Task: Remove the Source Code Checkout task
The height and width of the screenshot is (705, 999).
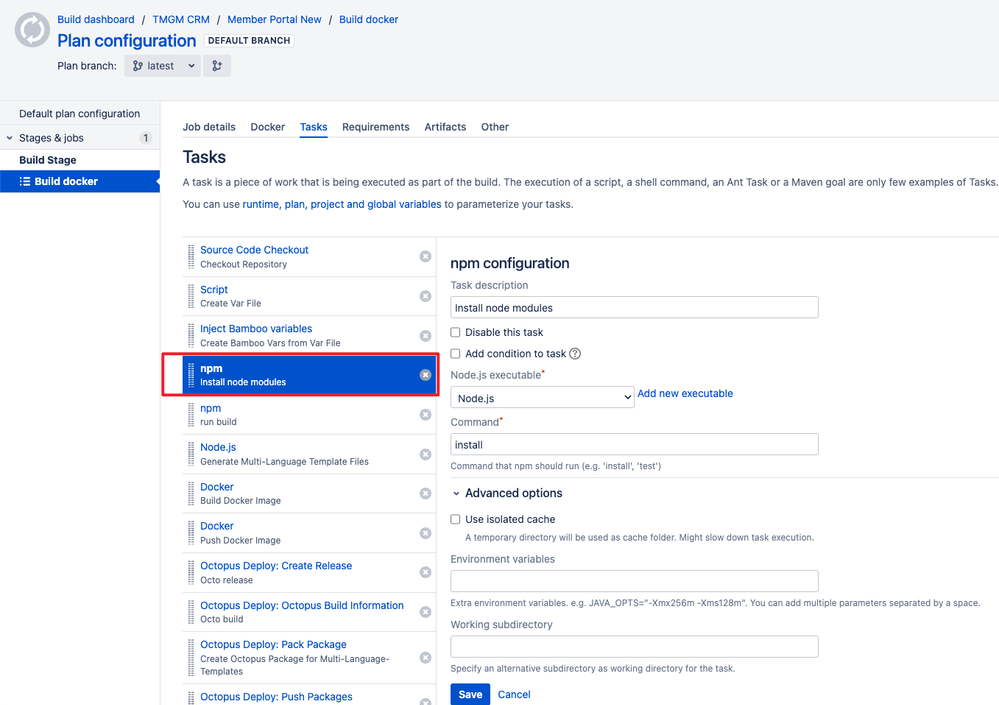Action: pyautogui.click(x=426, y=257)
